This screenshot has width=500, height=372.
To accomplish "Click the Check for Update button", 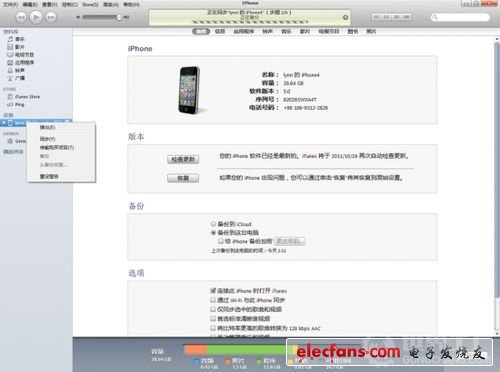I will tap(183, 159).
